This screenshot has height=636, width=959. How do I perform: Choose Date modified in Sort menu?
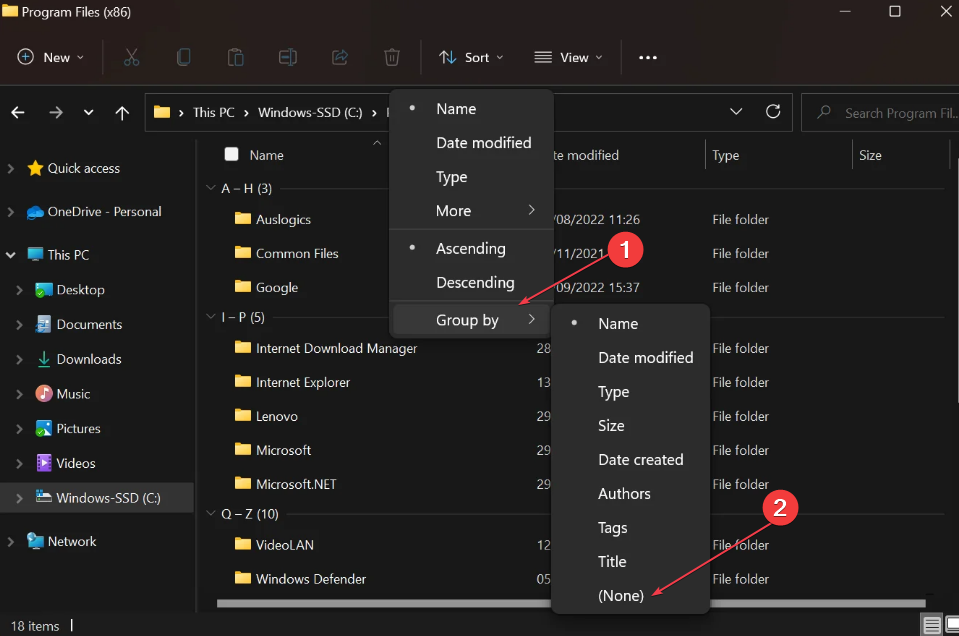tap(483, 143)
